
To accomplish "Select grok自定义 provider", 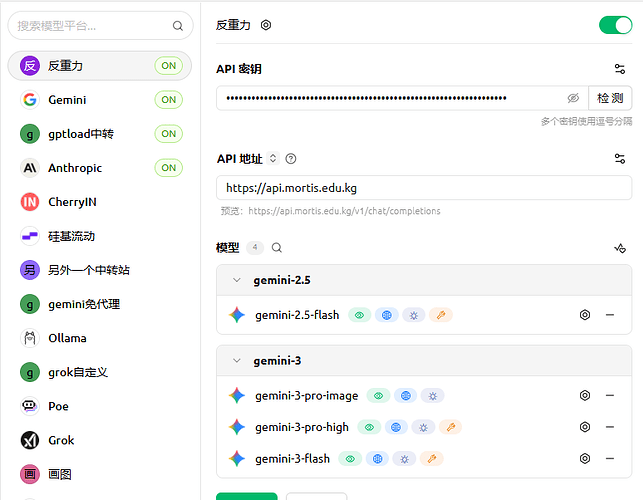I will point(100,372).
